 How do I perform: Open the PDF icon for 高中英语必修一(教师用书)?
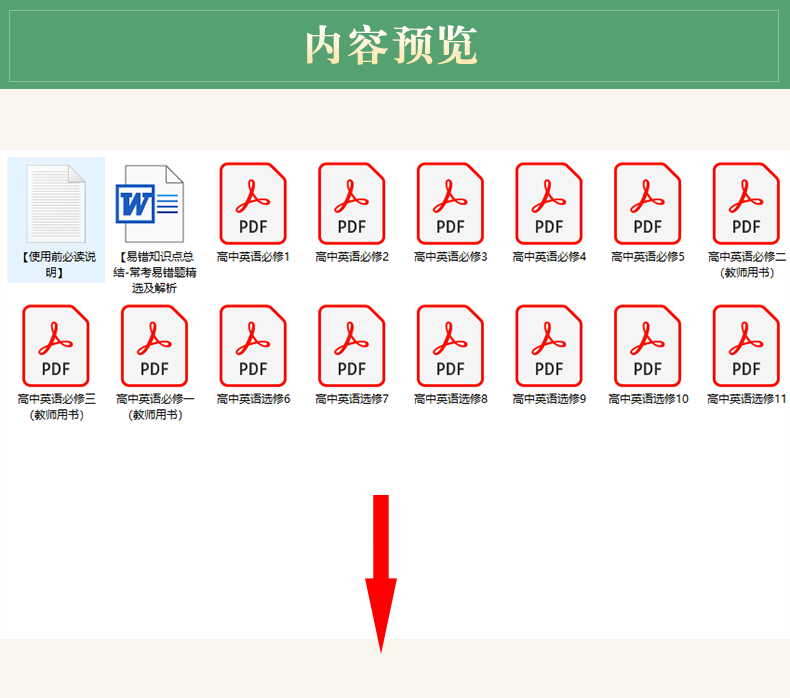pos(155,346)
